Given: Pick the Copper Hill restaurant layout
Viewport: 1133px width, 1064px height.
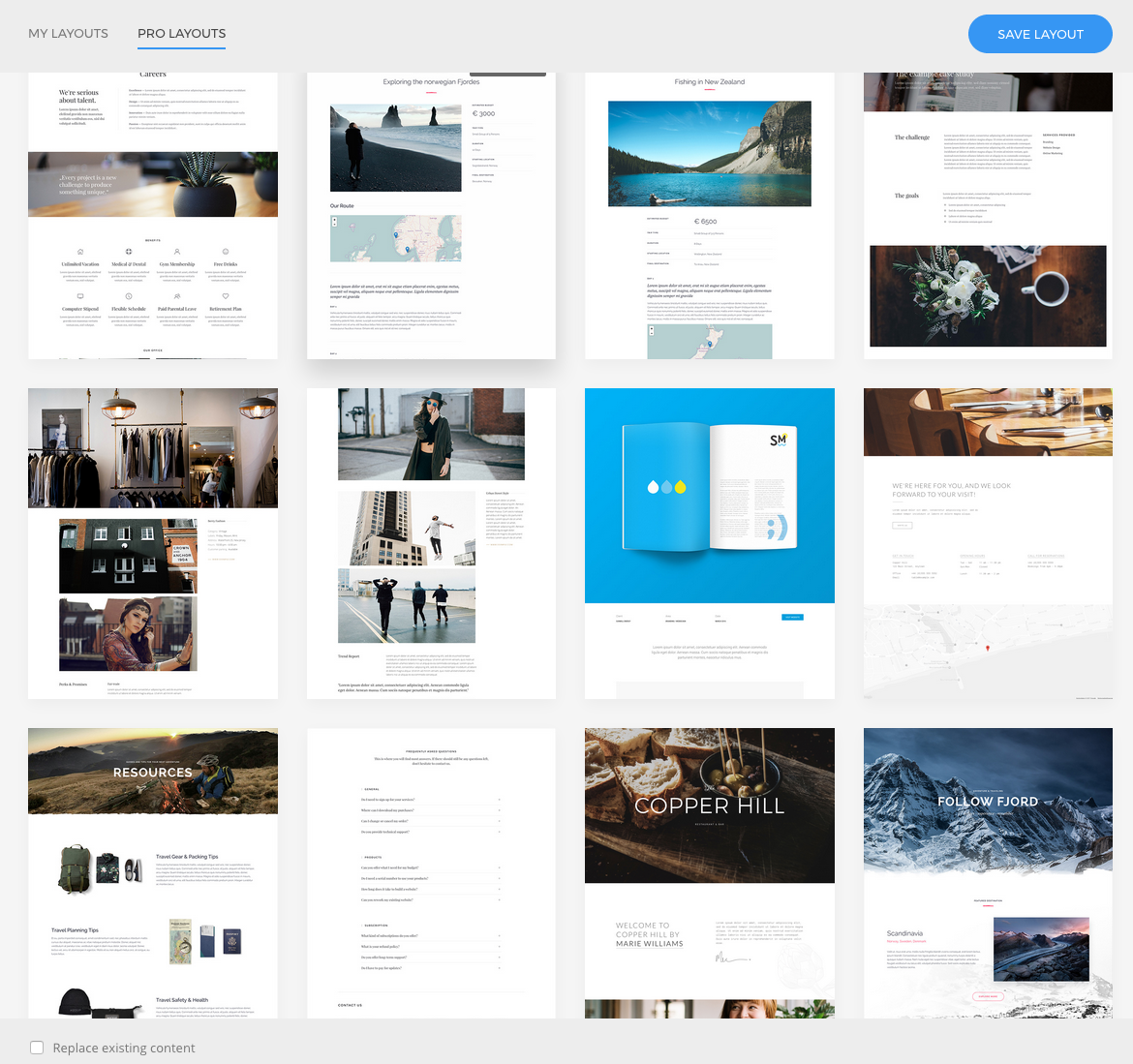Looking at the screenshot, I should (x=710, y=872).
